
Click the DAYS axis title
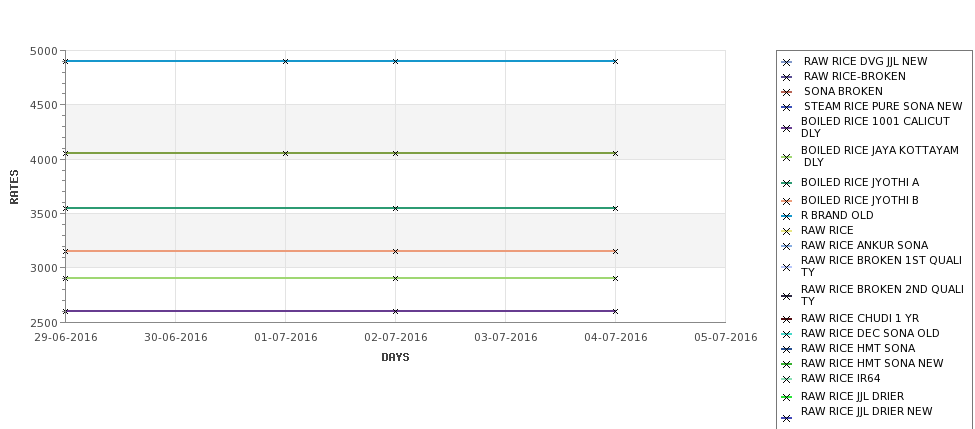point(395,358)
